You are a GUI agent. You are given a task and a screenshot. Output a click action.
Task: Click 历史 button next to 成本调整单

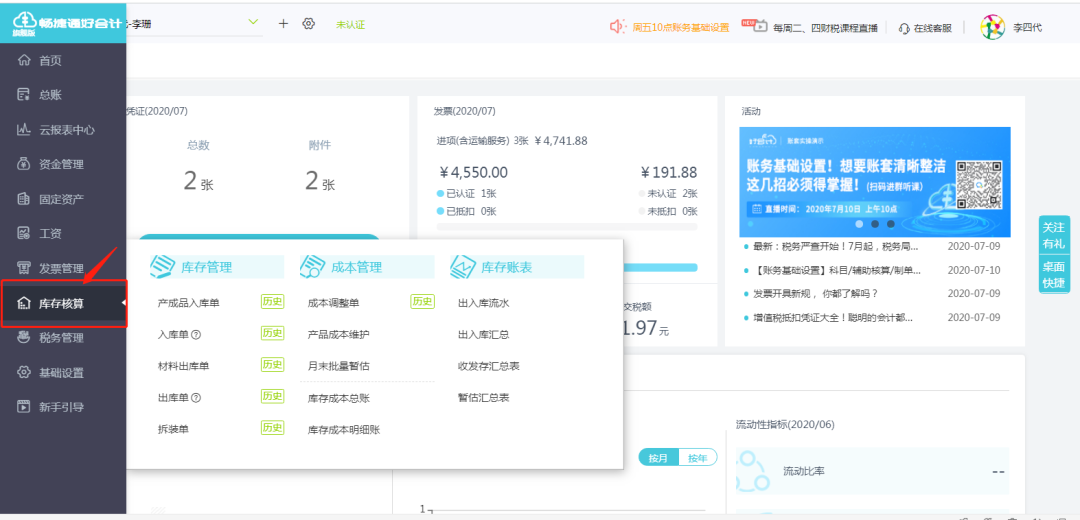(x=422, y=301)
